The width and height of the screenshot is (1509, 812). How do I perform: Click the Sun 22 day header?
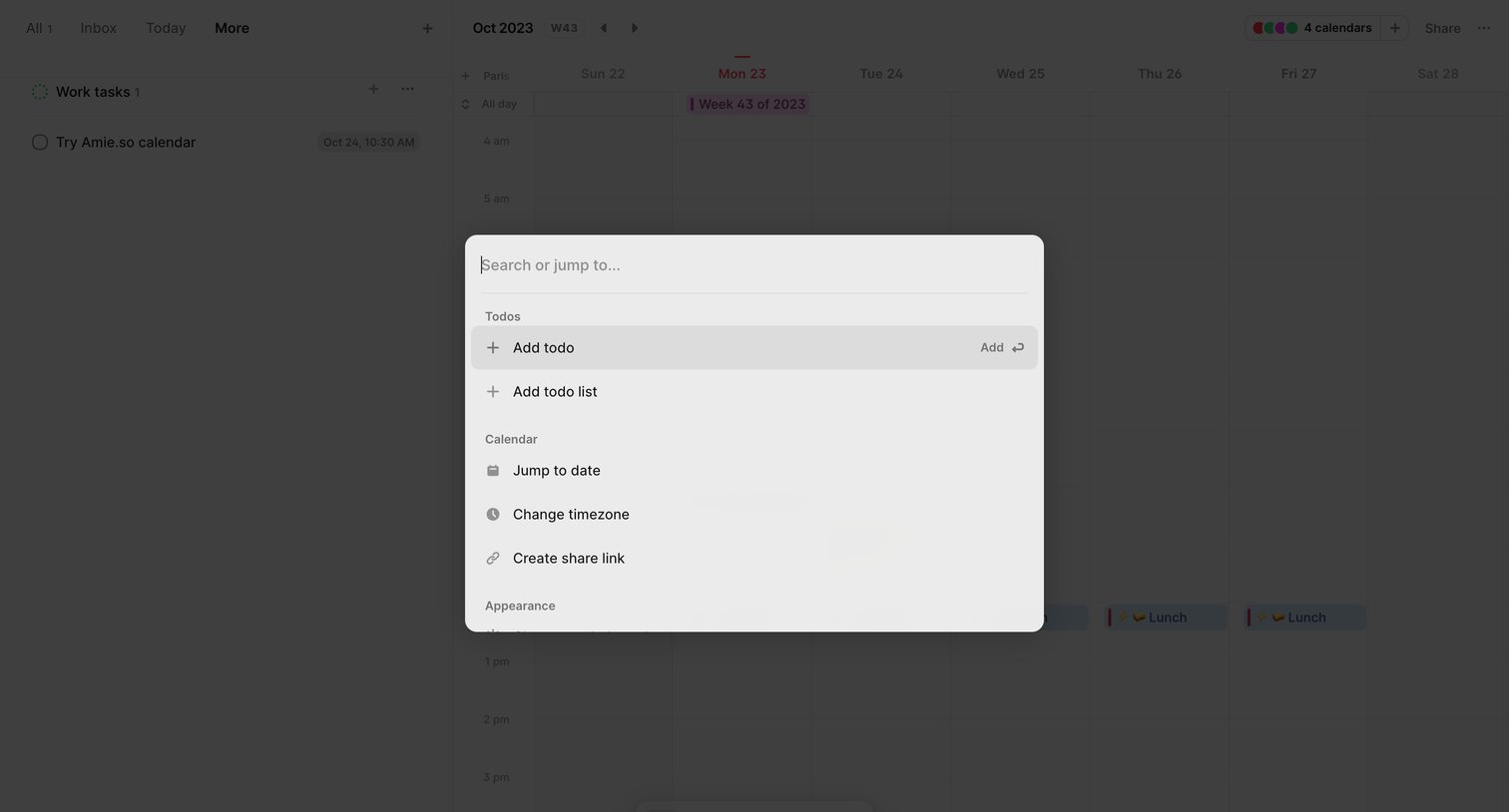(x=603, y=74)
